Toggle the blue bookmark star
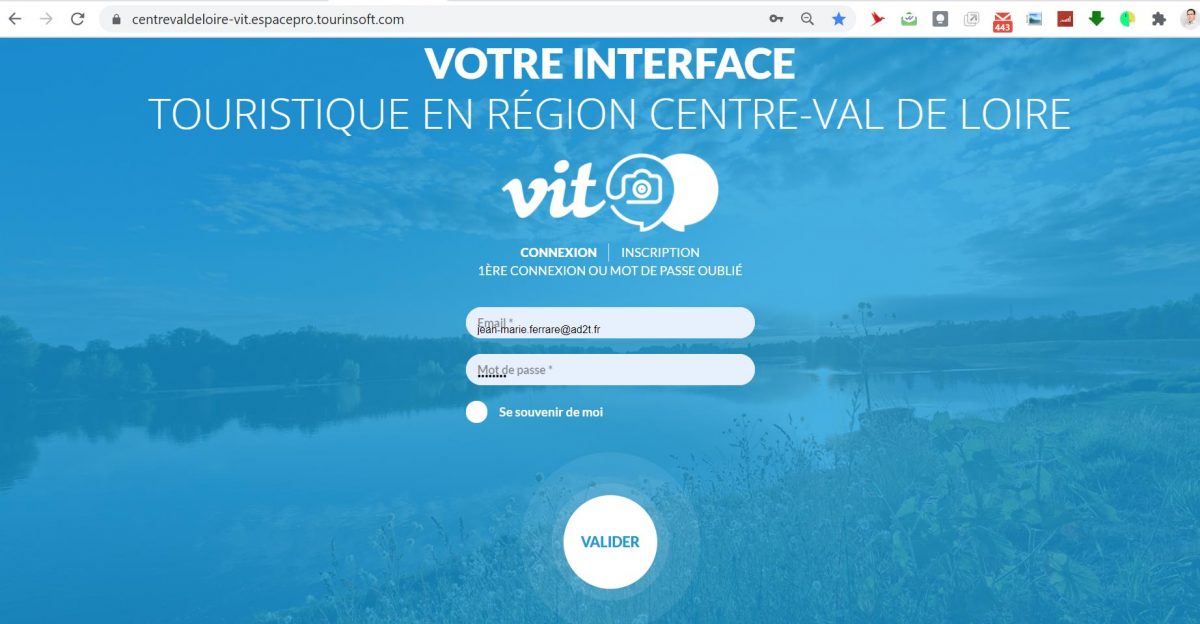Image resolution: width=1200 pixels, height=624 pixels. pyautogui.click(x=839, y=19)
